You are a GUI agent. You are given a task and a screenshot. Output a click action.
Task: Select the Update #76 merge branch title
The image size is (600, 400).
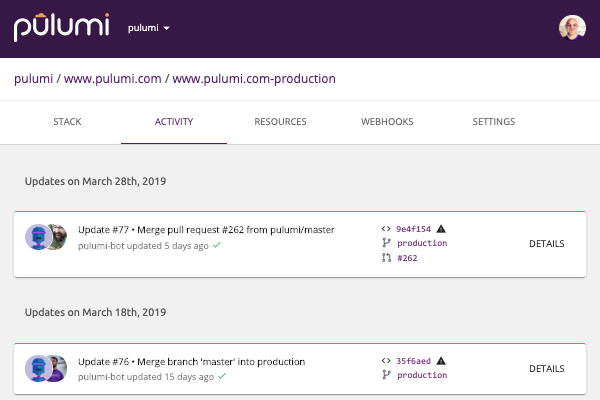tap(192, 362)
